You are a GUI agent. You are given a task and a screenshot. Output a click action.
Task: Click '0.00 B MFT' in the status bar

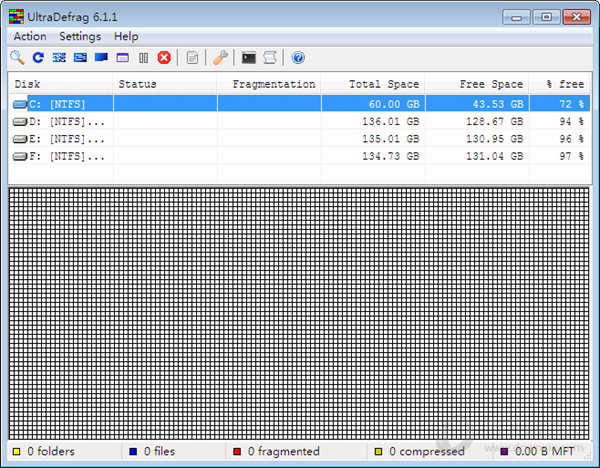tap(545, 452)
